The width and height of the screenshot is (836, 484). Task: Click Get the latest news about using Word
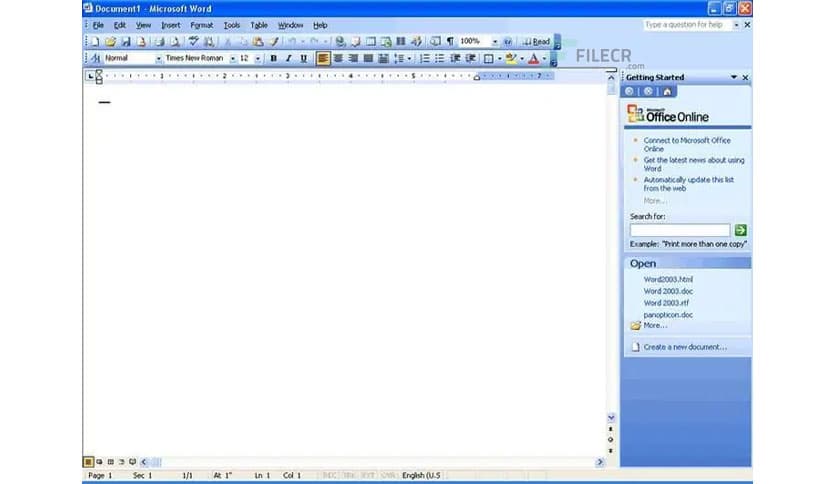(694, 164)
